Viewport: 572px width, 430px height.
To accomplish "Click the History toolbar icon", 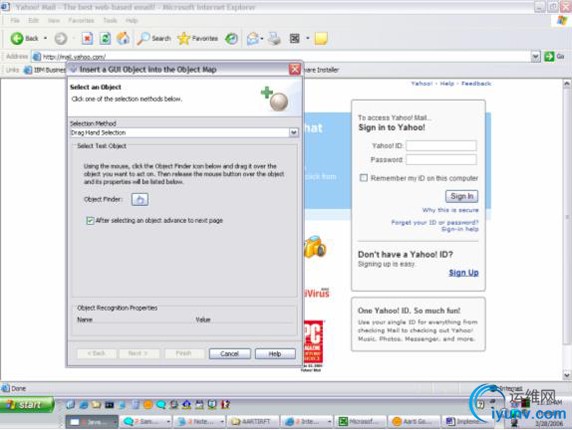I will [x=231, y=38].
